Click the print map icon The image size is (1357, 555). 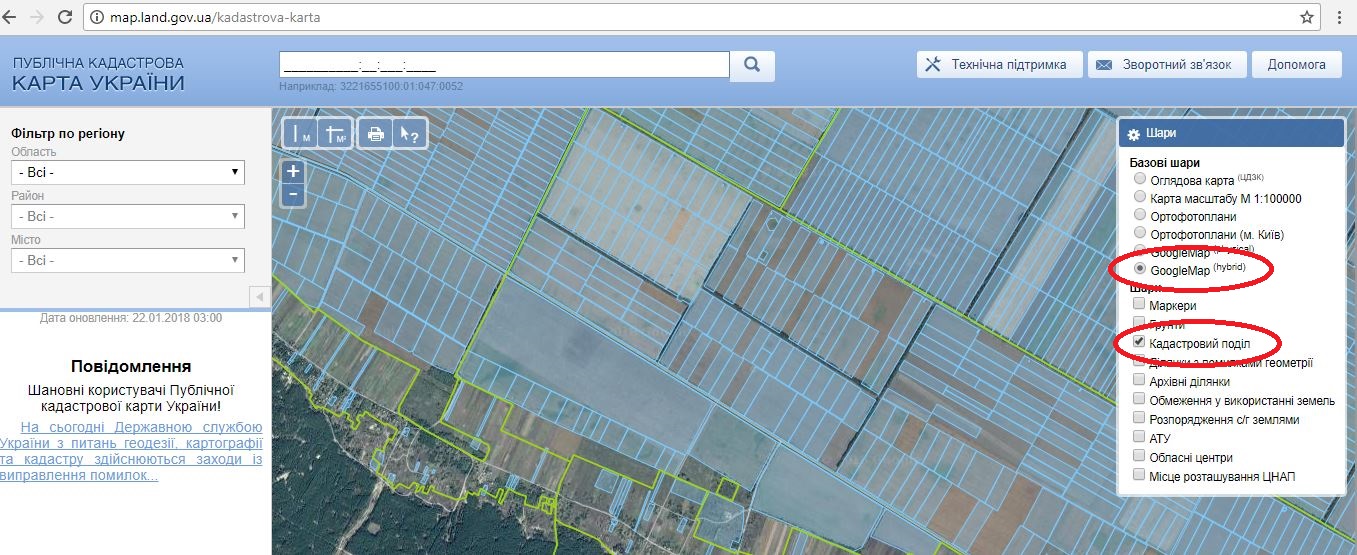[x=376, y=134]
